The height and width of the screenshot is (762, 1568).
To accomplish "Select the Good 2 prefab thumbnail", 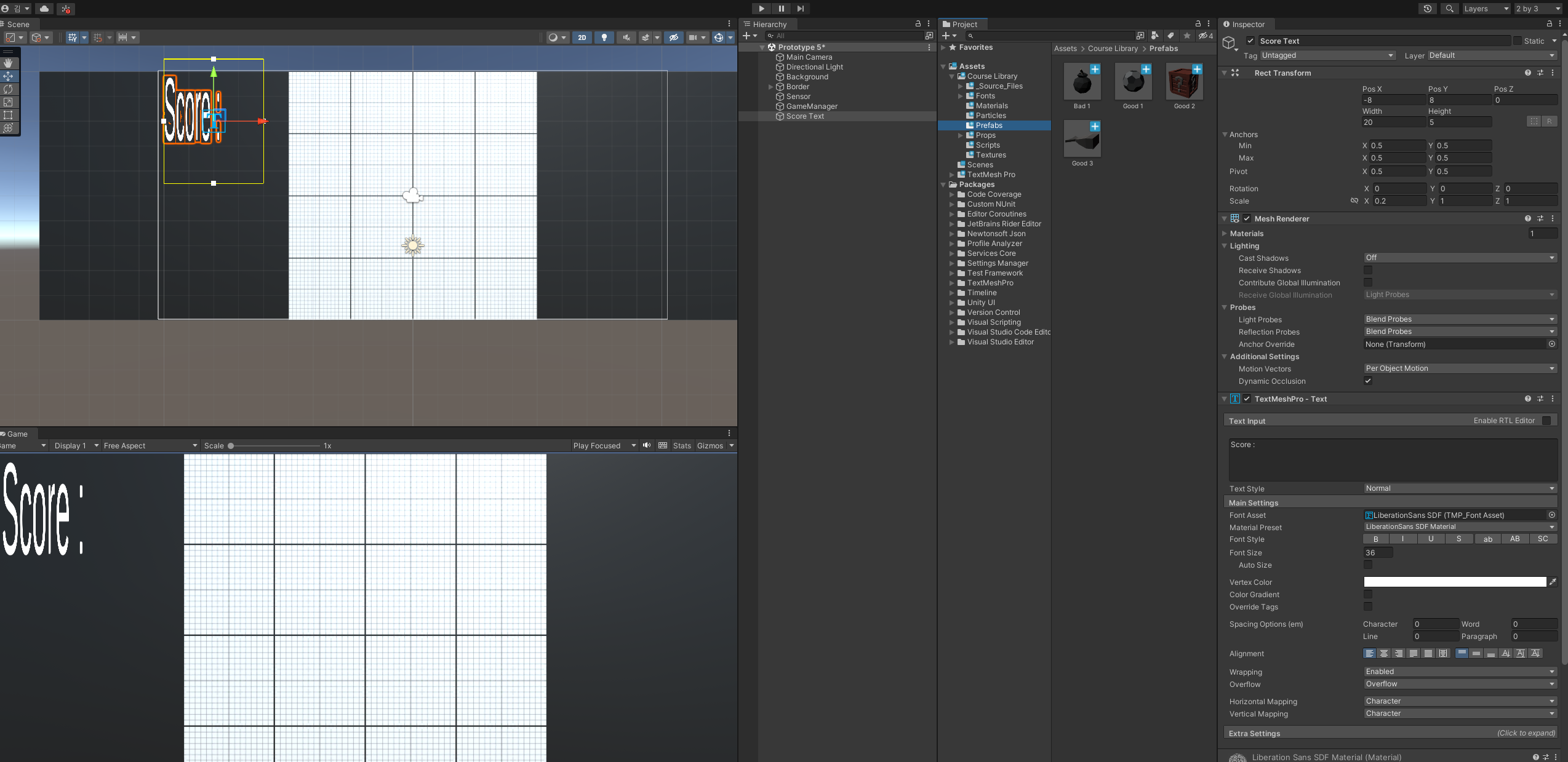I will (x=1184, y=82).
